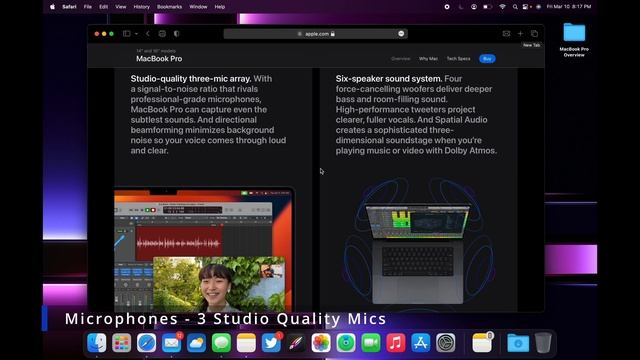This screenshot has height=360, width=640.
Task: Open Weather app from the Dock
Action: pyautogui.click(x=196, y=343)
